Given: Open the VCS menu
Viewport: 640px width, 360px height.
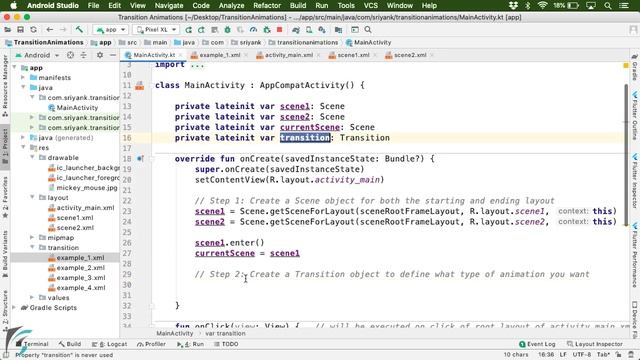Looking at the screenshot, I should pyautogui.click(x=371, y=6).
